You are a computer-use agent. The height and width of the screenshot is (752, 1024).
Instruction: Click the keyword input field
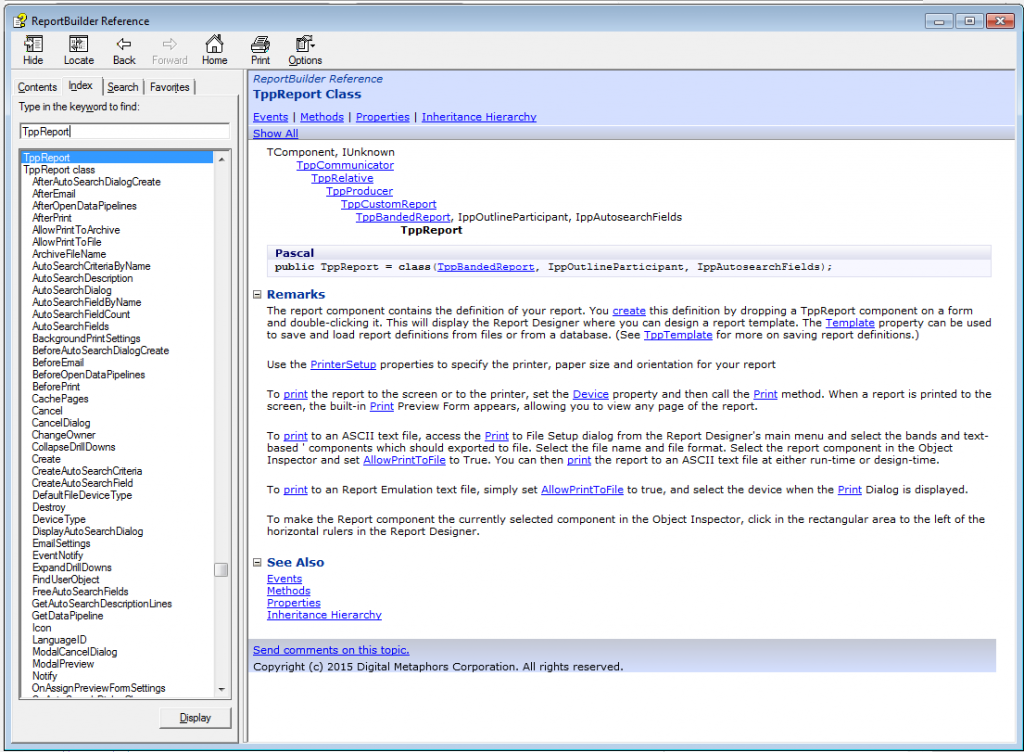click(x=124, y=131)
